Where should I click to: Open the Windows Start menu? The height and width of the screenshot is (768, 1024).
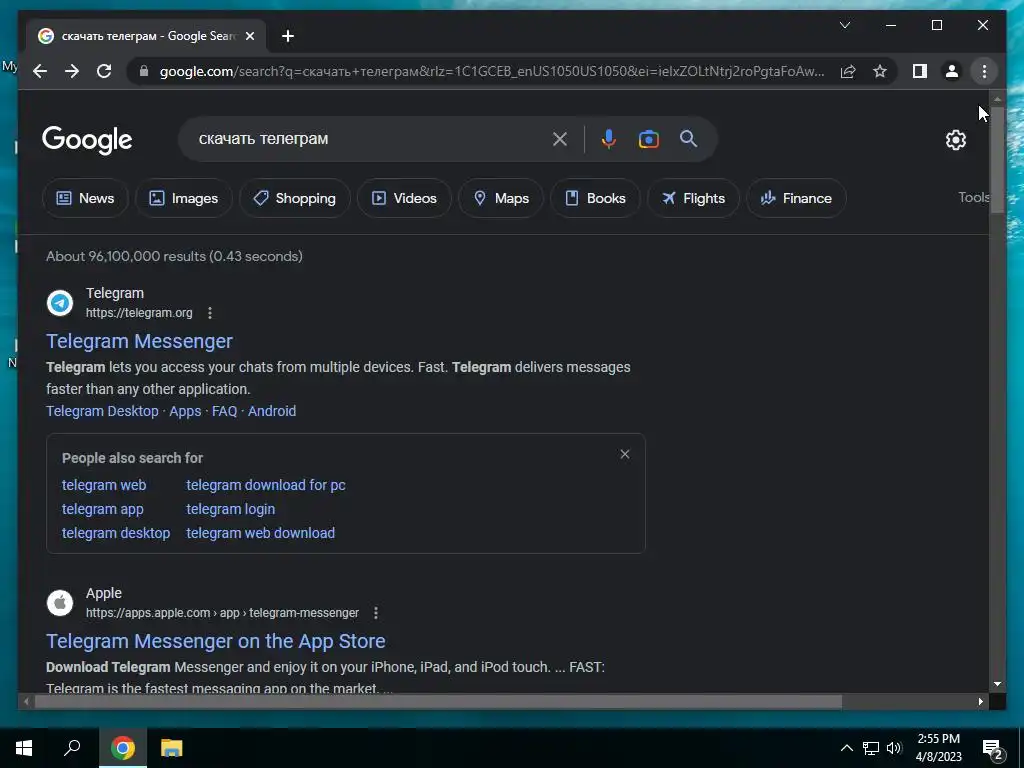(24, 748)
